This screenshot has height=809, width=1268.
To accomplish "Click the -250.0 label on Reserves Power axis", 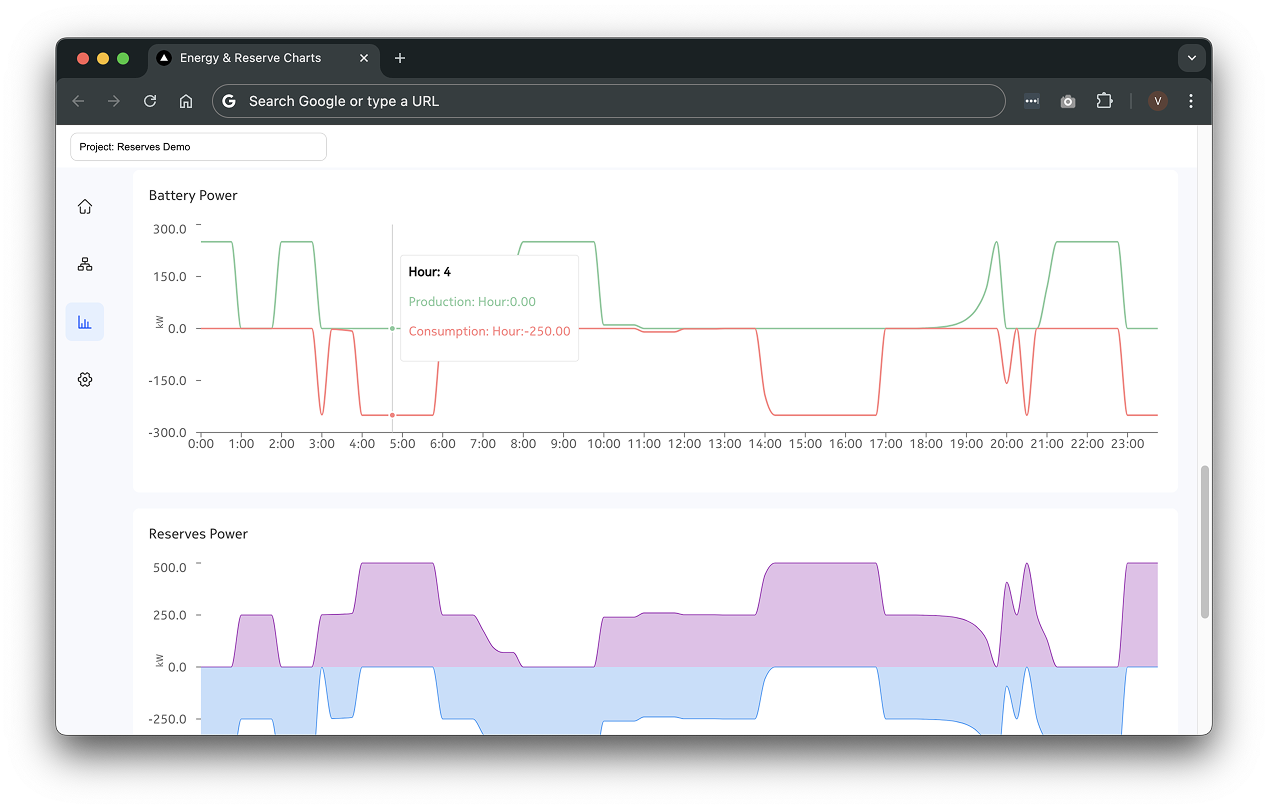I will 168,720.
